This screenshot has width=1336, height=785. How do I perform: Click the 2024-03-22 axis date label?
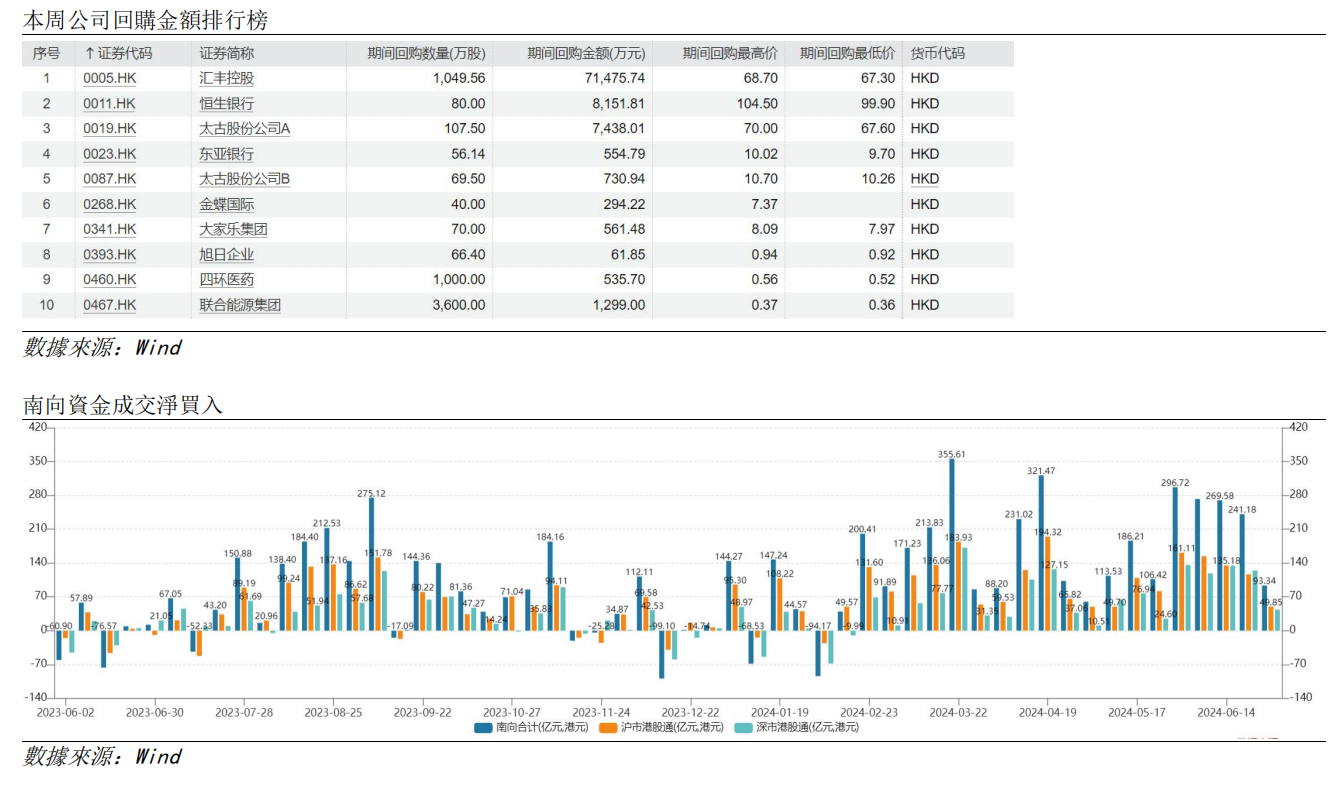pos(959,712)
